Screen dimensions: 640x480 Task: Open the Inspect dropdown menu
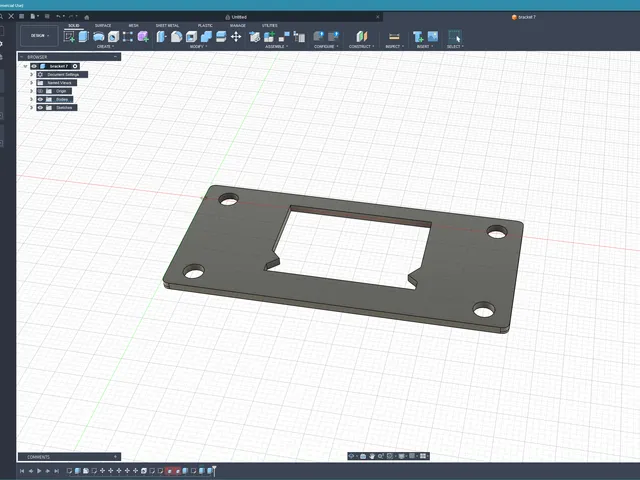tap(395, 47)
